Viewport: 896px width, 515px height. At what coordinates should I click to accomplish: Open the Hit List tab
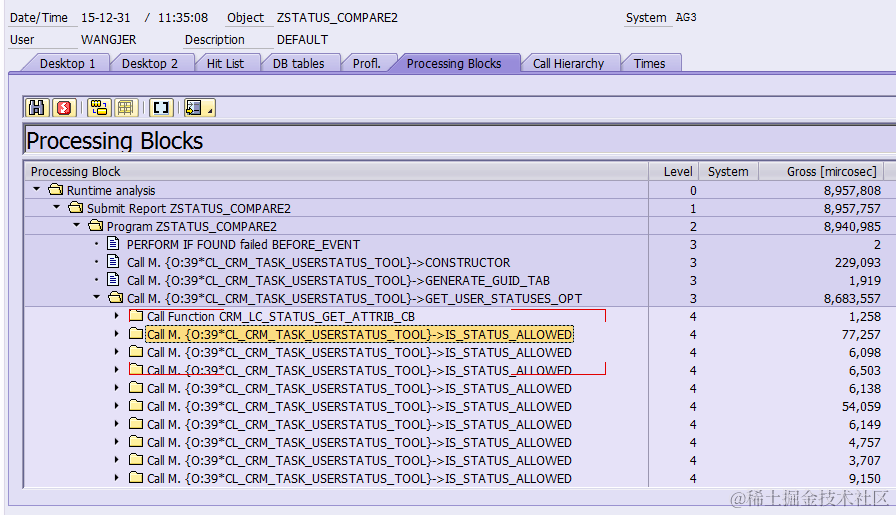pos(225,63)
